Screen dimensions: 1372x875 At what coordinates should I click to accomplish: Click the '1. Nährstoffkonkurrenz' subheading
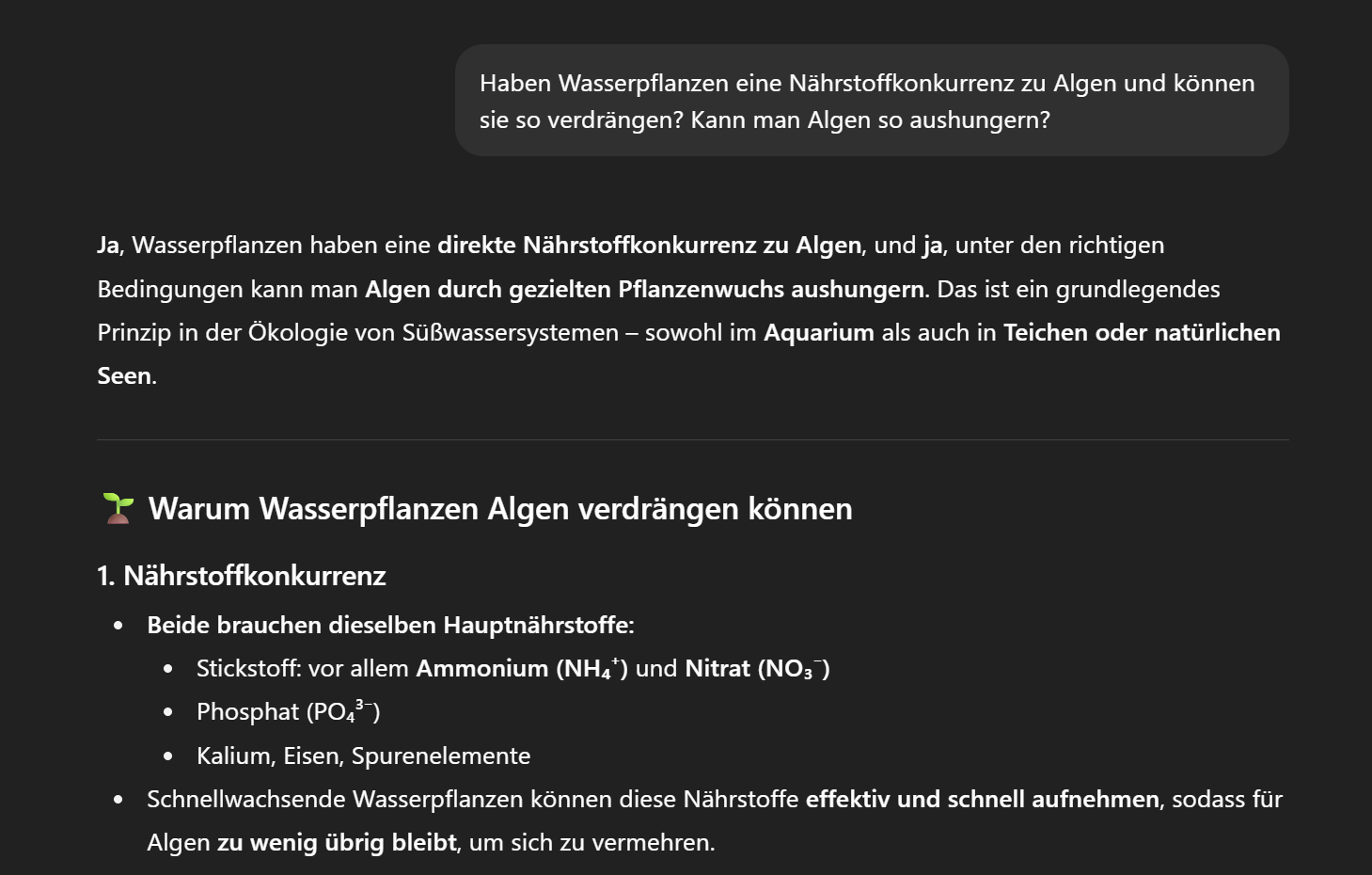coord(242,576)
